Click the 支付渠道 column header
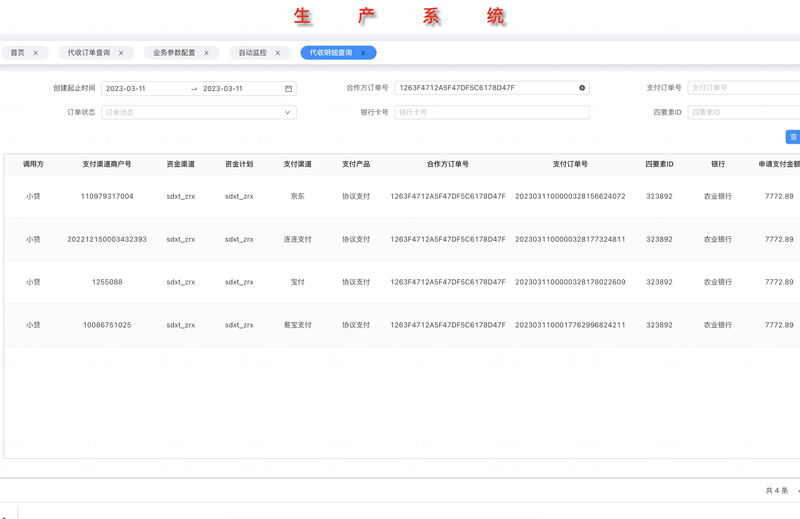The height and width of the screenshot is (519, 800). coord(297,164)
